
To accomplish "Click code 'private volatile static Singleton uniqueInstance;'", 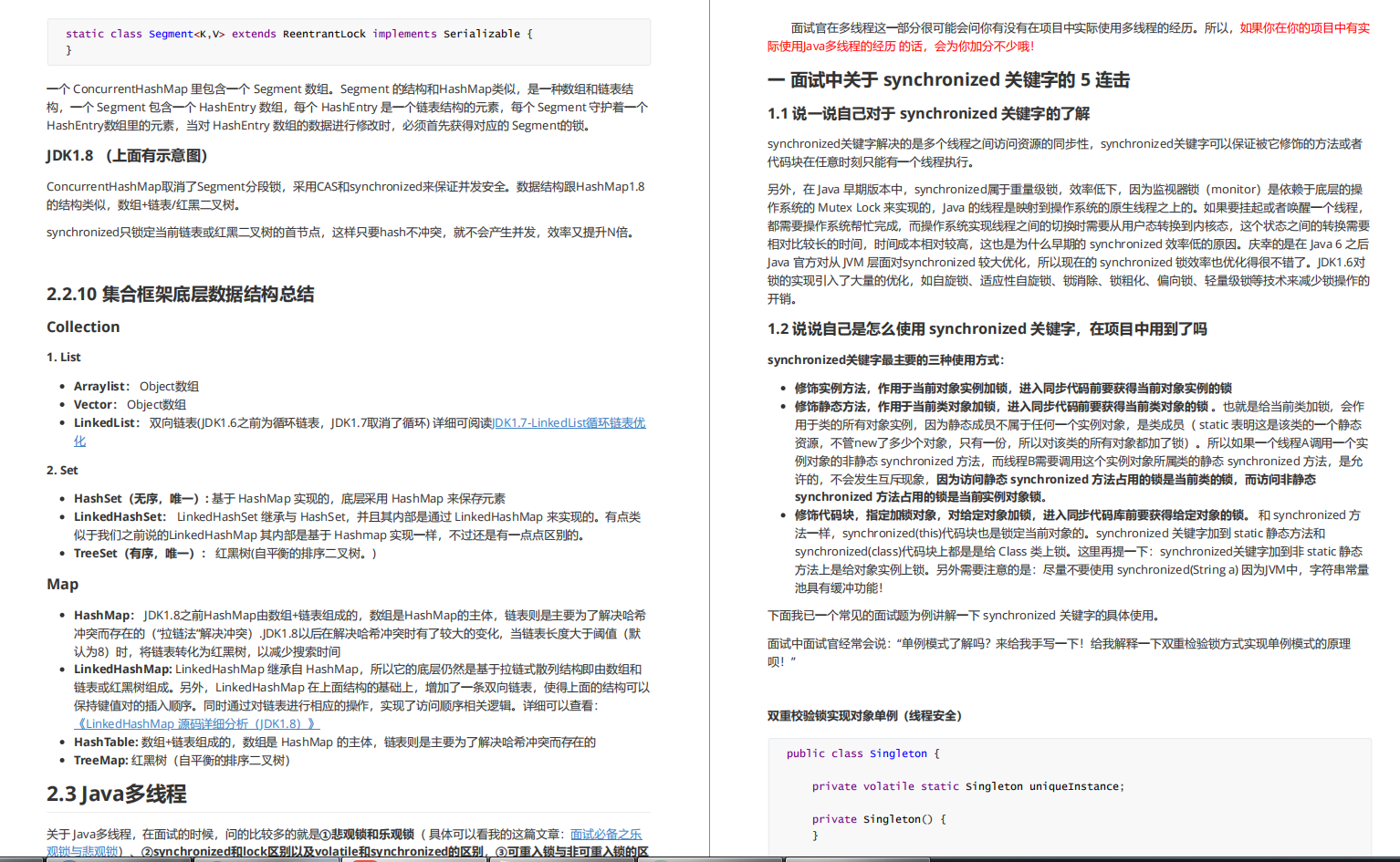I will (x=968, y=786).
